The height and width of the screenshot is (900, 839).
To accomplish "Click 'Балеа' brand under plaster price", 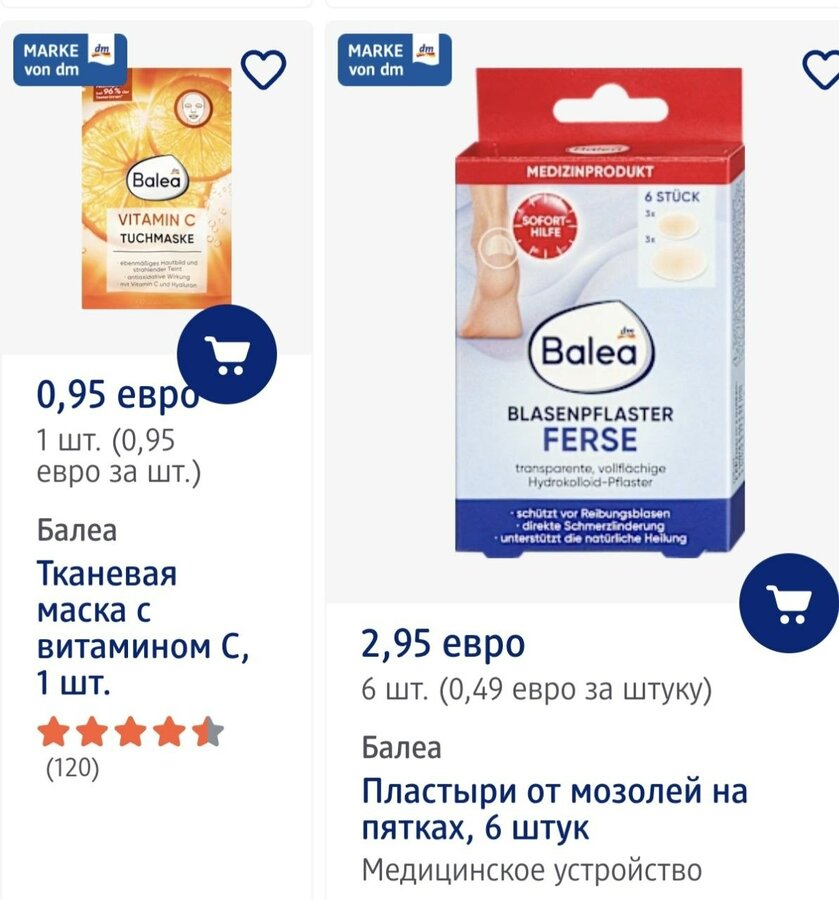I will pos(402,747).
